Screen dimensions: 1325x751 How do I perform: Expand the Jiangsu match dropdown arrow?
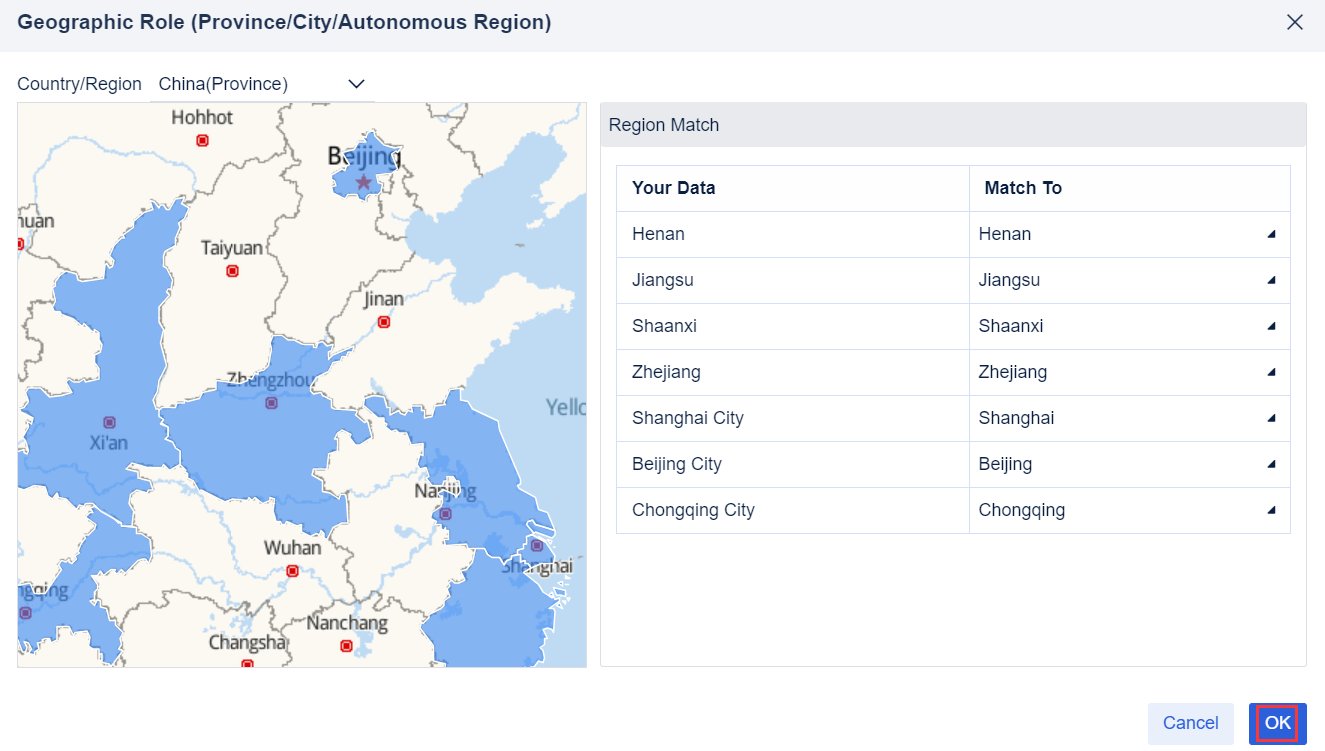tap(1271, 280)
